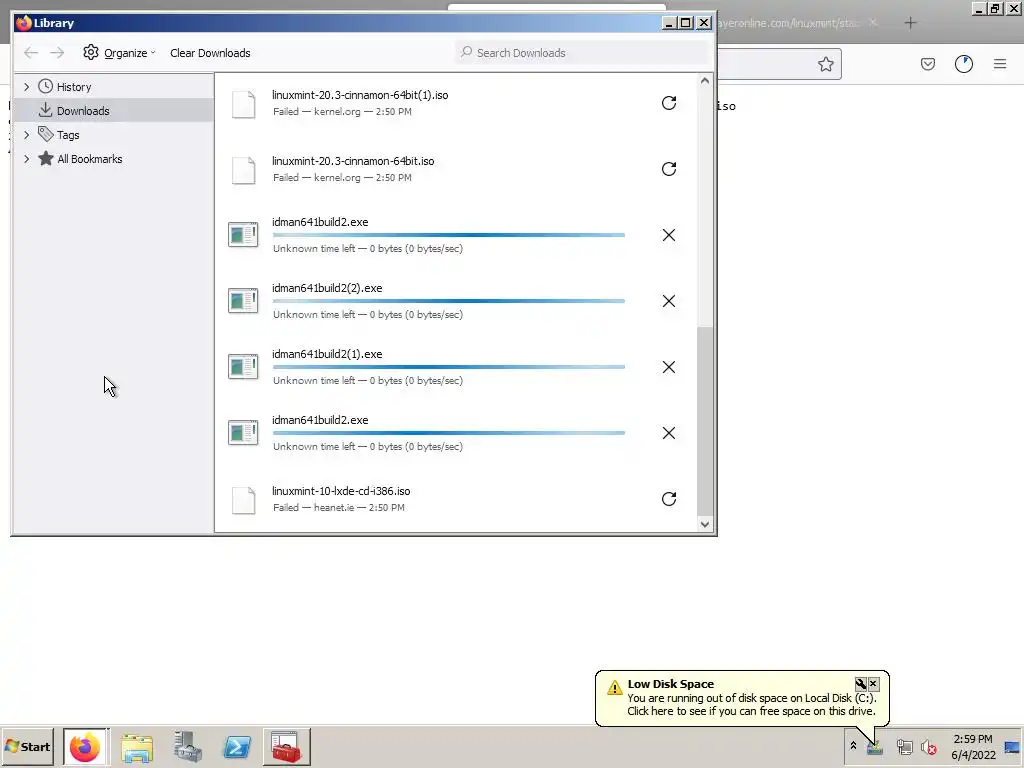
Task: Cancel the idman641build2(2).exe download
Action: [x=669, y=301]
